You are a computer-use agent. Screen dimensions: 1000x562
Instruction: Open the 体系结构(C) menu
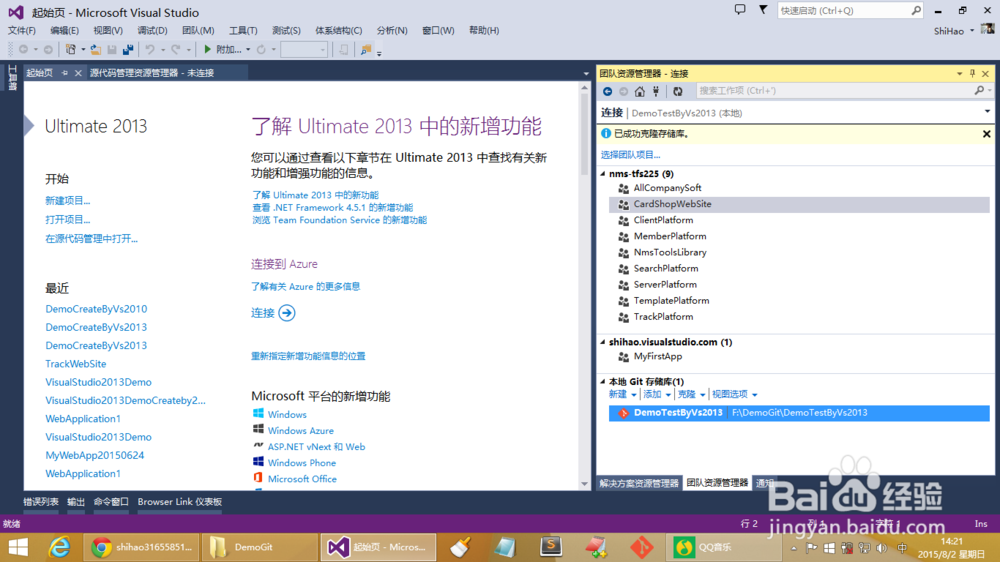point(339,30)
